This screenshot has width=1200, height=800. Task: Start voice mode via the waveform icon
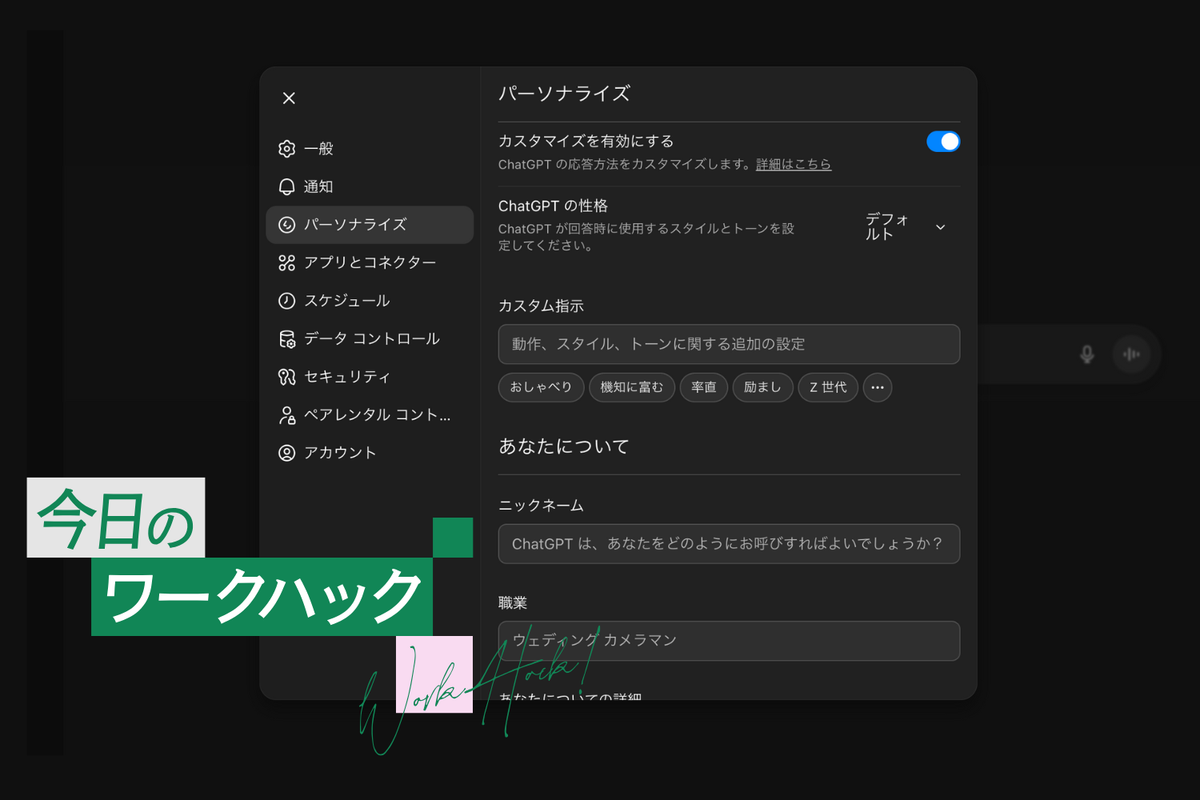click(x=1133, y=355)
